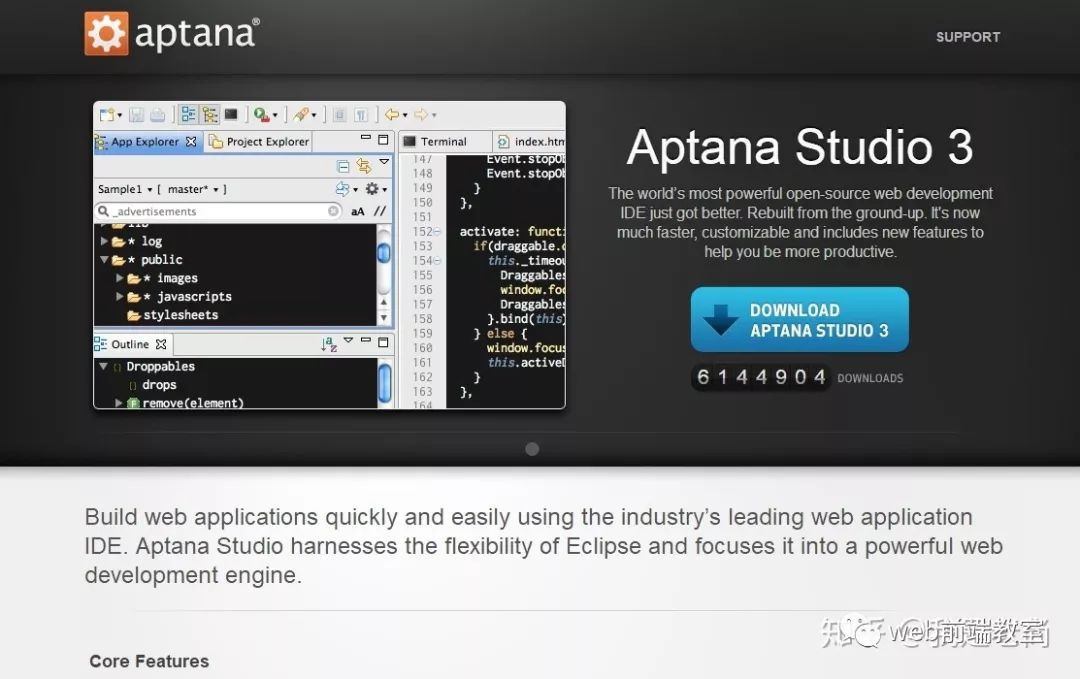Open the Outline view menu triangle

coord(349,340)
